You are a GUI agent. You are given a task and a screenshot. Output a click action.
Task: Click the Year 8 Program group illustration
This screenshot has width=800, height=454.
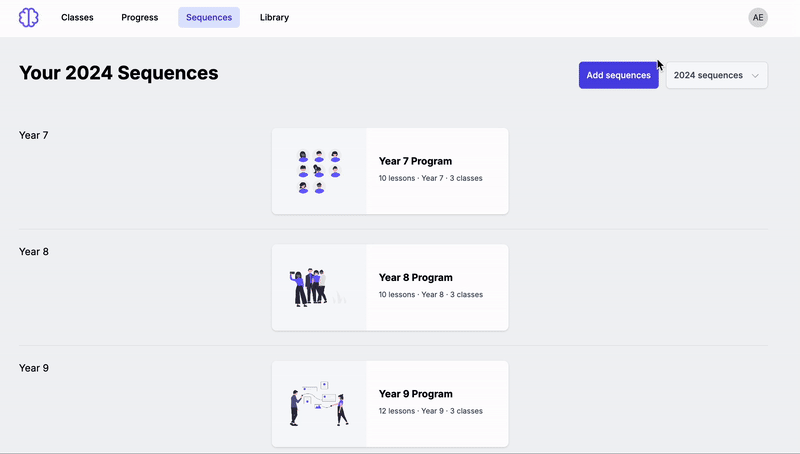pos(317,288)
